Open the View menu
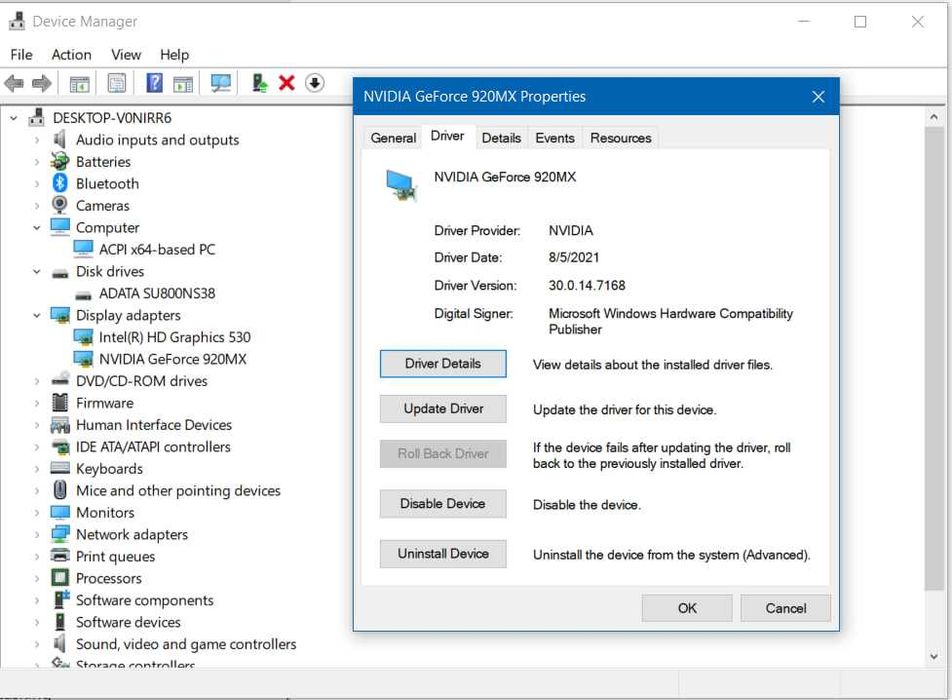Viewport: 952px width, 700px height. 126,55
